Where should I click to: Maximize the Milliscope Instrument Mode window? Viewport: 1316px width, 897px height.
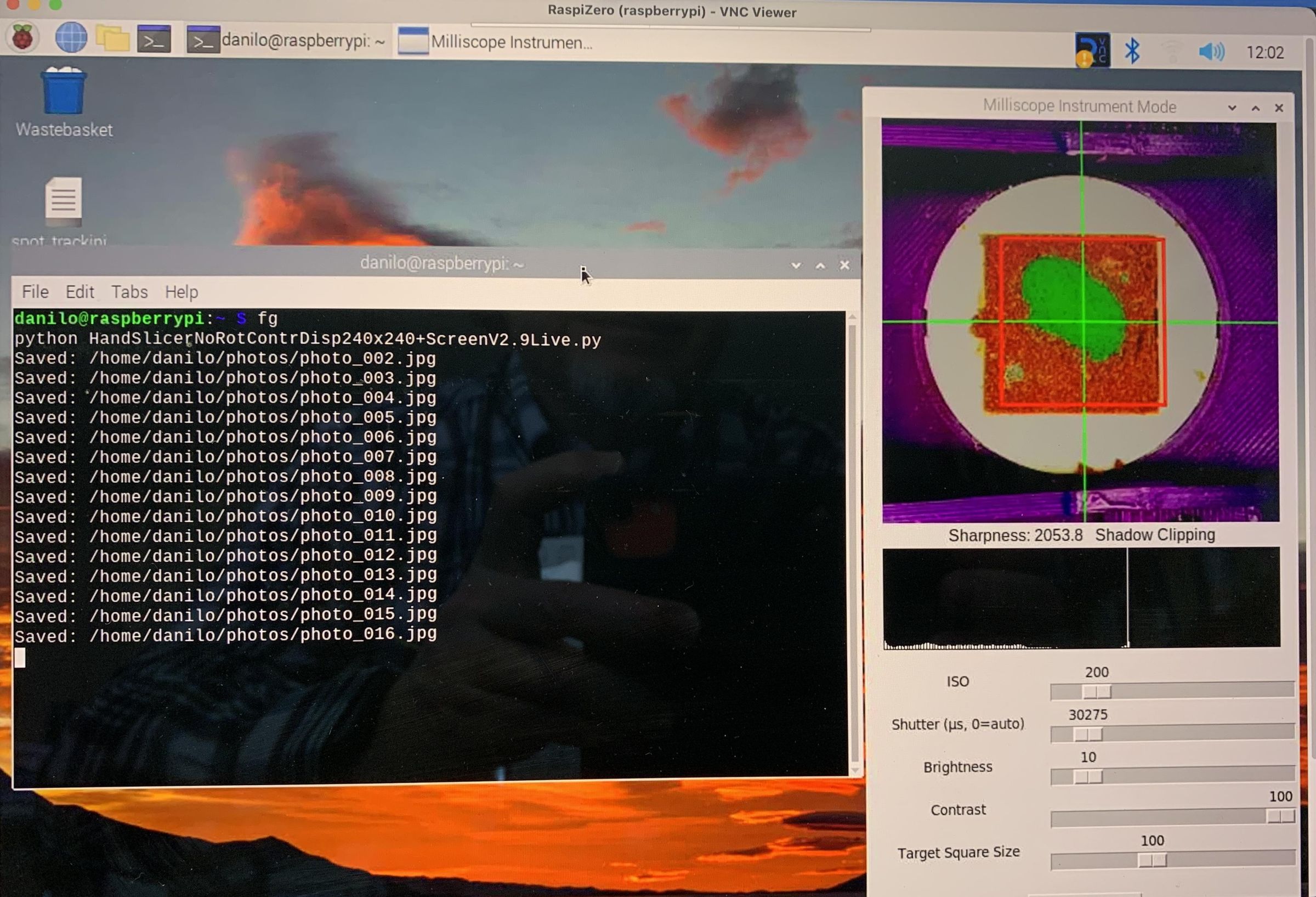[x=1256, y=108]
